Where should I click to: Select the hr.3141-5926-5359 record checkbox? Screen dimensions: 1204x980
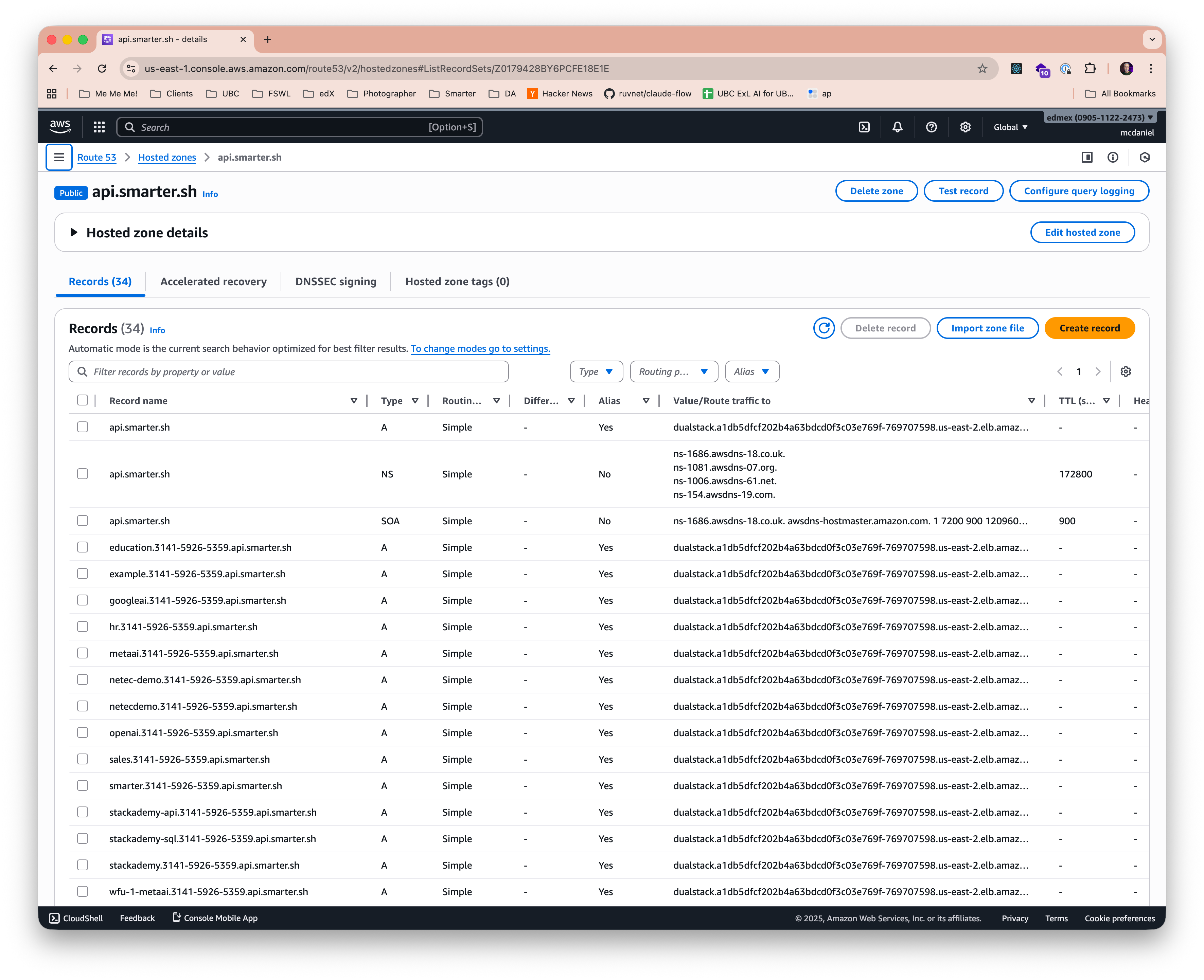83,627
